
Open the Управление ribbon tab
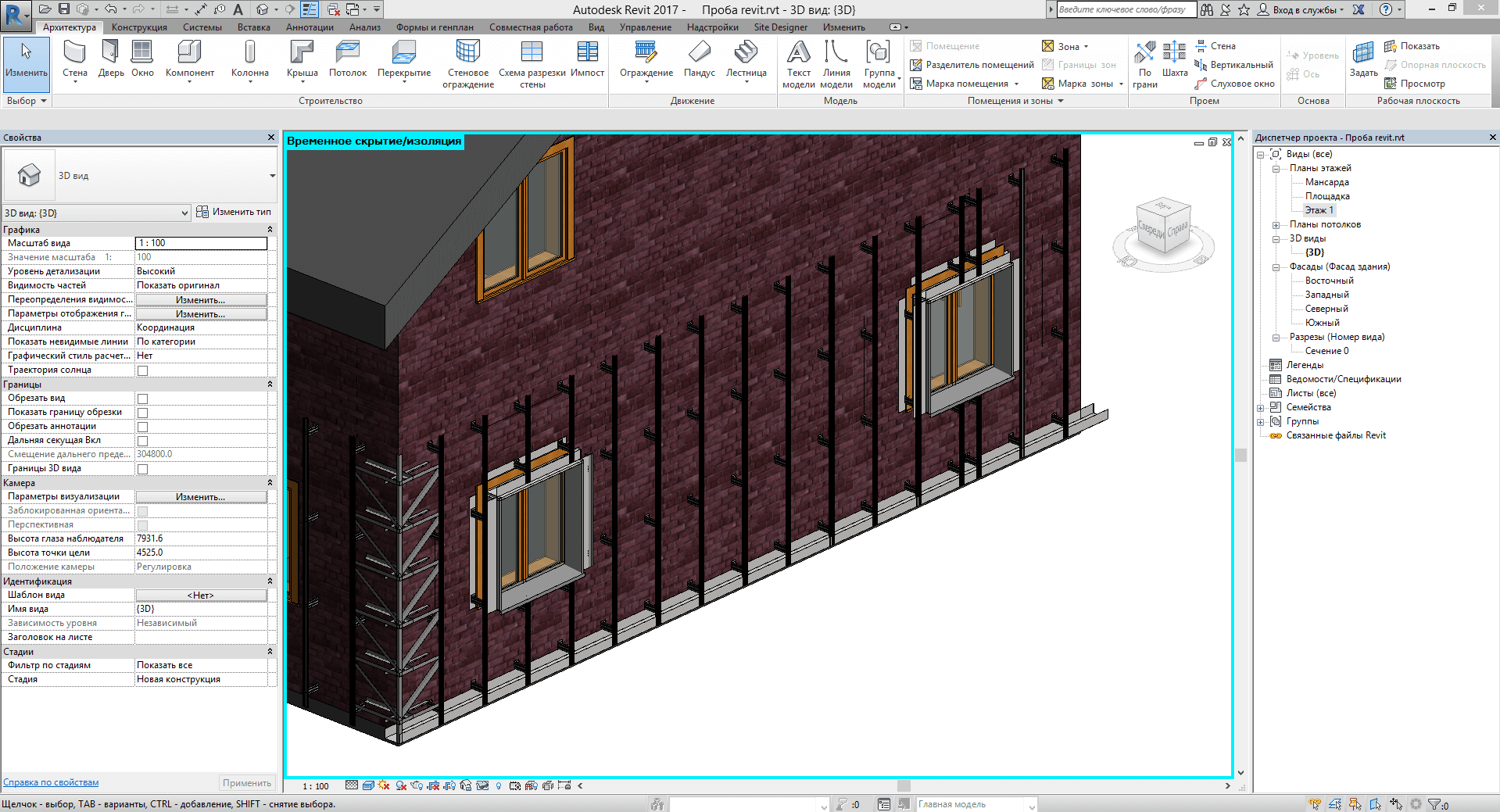coord(645,27)
